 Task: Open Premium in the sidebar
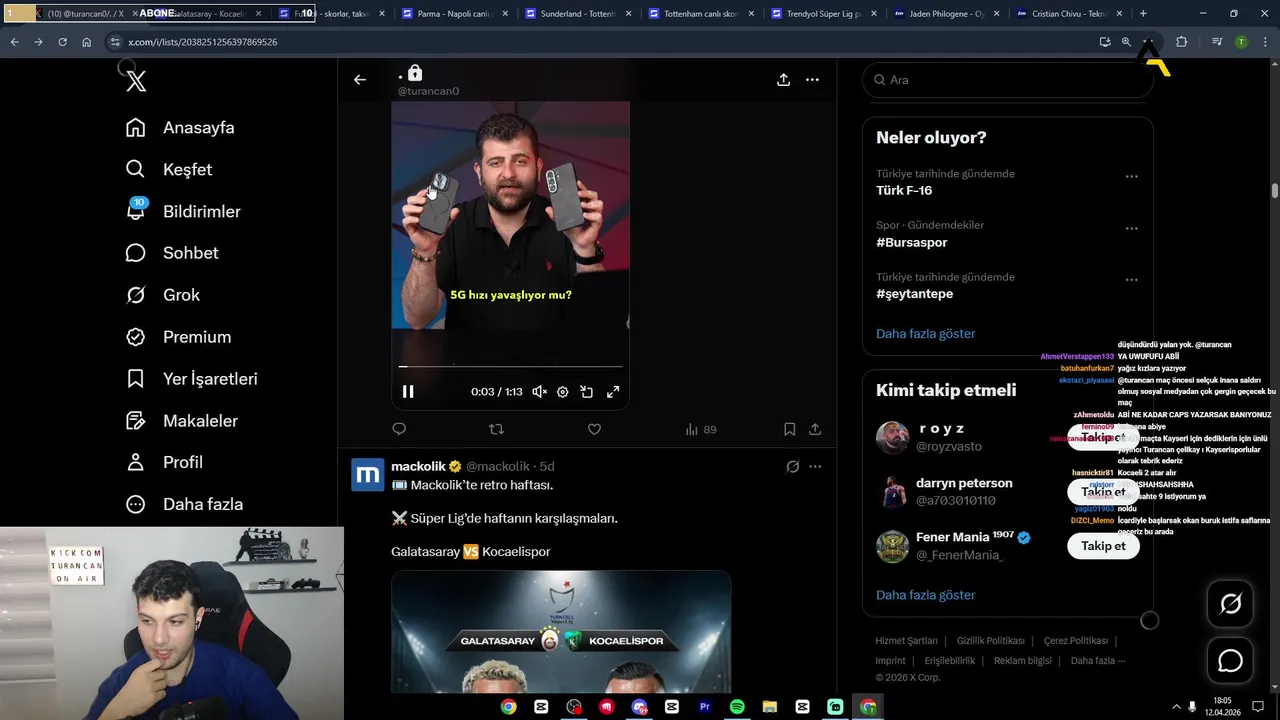pos(178,337)
